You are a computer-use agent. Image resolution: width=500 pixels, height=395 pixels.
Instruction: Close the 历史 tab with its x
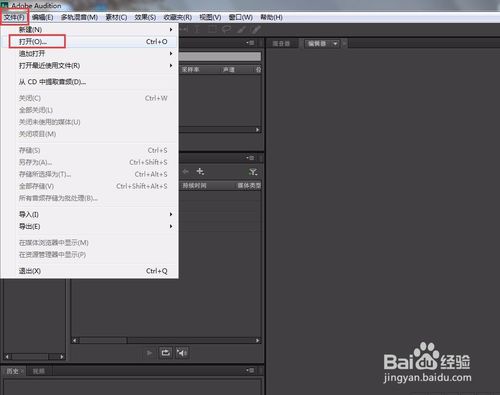(x=22, y=371)
